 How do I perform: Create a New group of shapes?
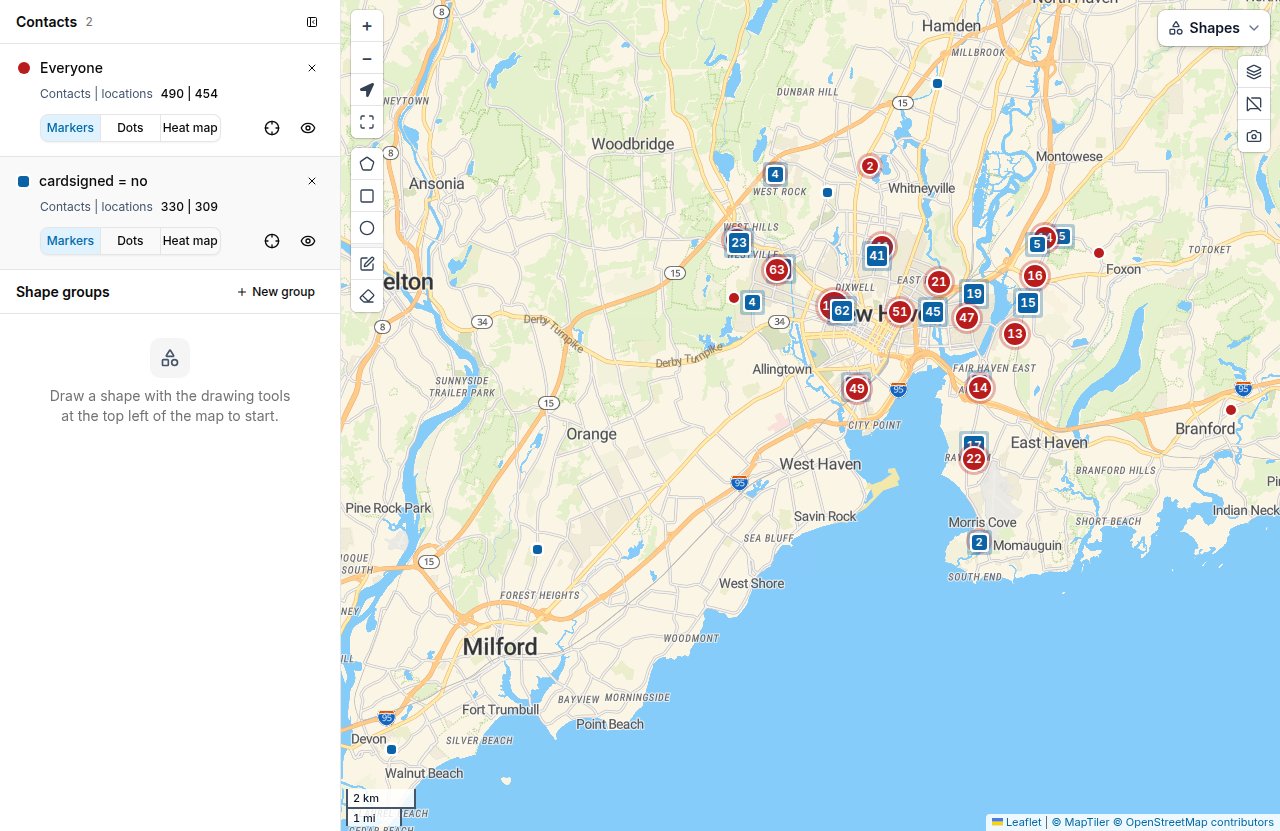point(275,292)
